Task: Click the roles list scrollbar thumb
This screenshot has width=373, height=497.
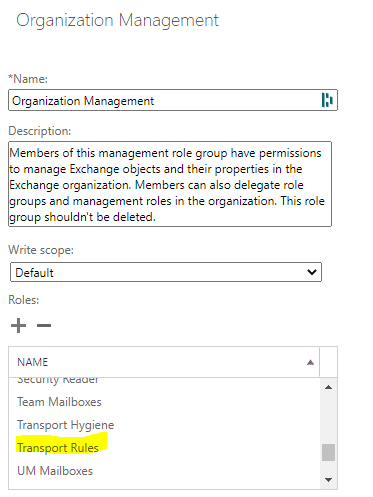Action: 328,452
